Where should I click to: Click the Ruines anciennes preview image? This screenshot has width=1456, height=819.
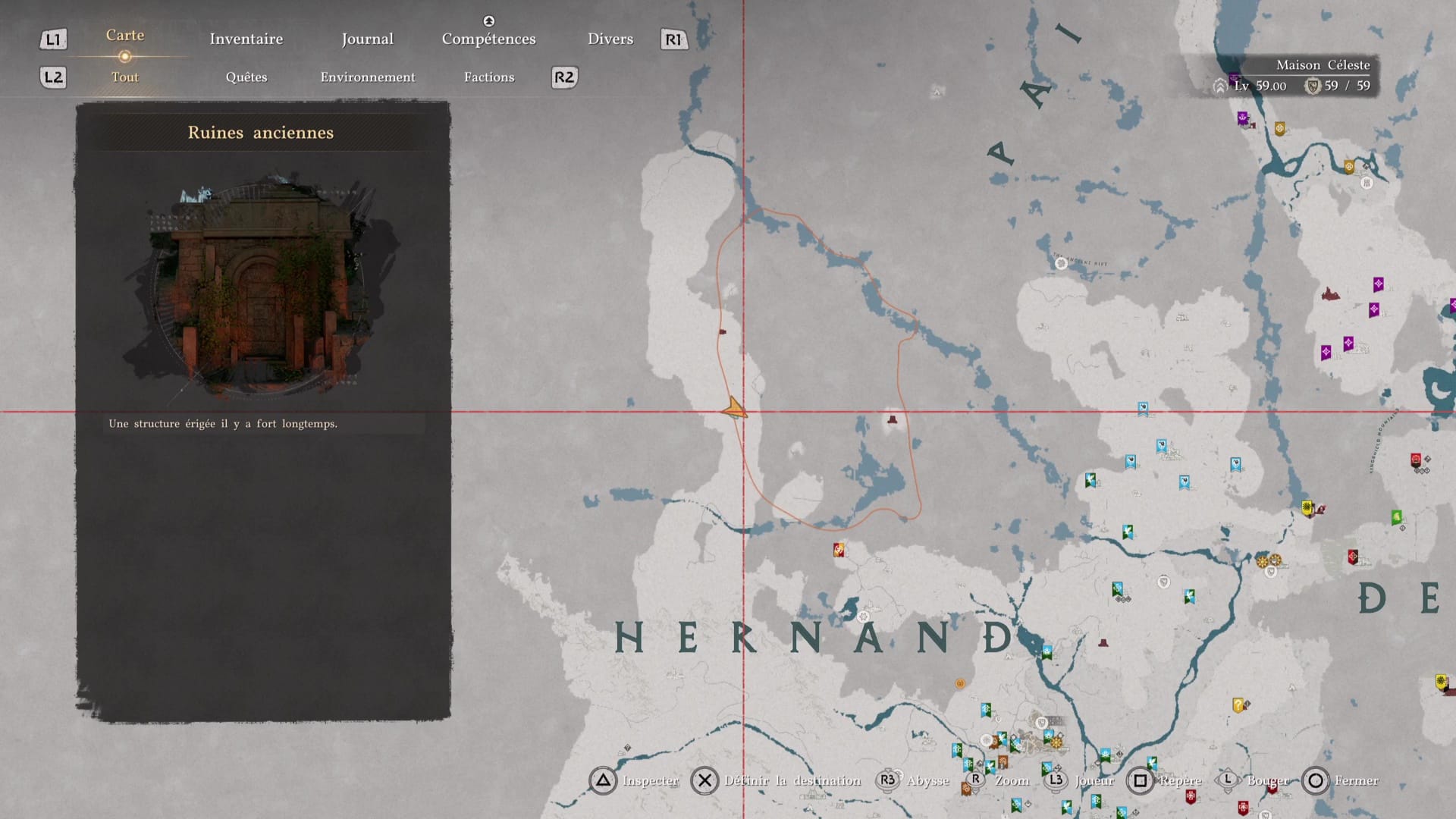(262, 284)
